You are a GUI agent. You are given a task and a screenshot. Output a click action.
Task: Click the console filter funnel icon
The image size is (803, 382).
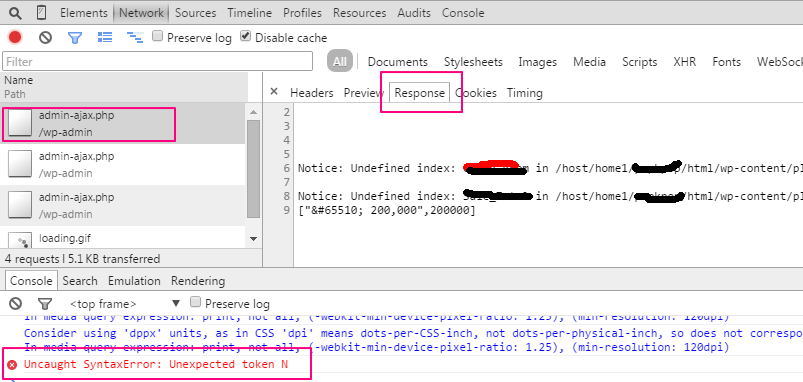click(46, 303)
